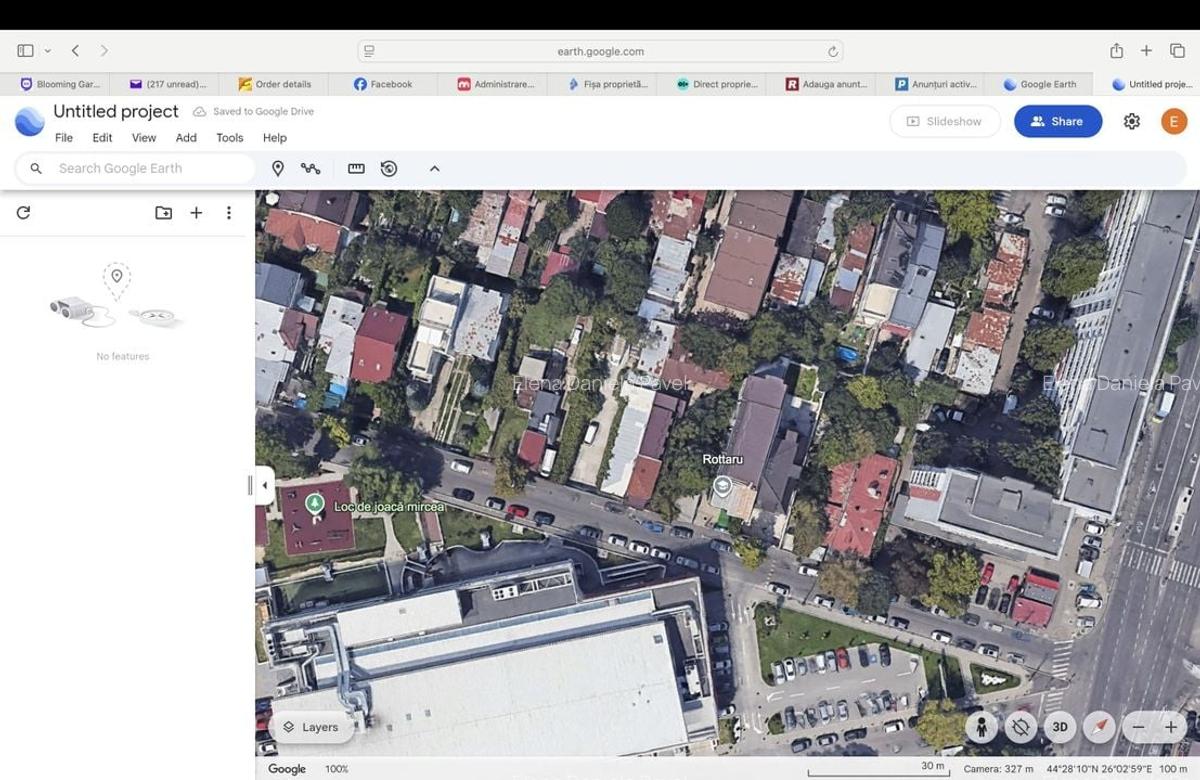
Task: Create a new feature with the plus icon
Action: tap(196, 212)
